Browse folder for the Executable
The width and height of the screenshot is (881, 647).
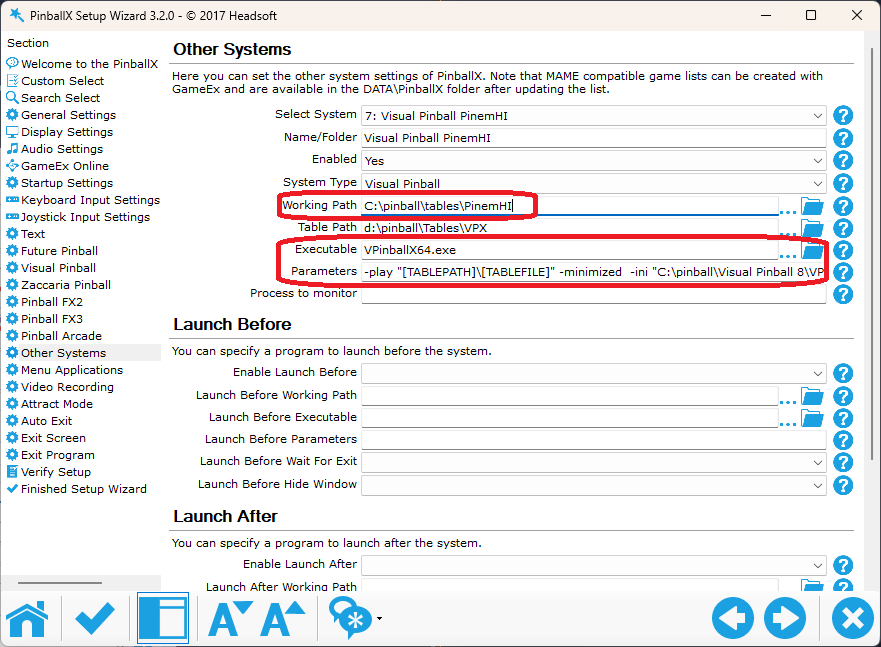tap(812, 250)
